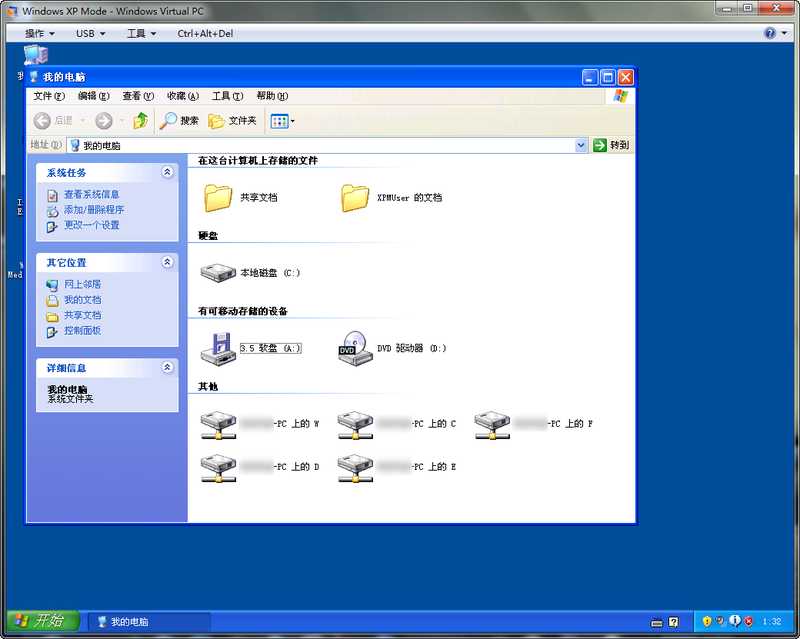Click the Forward arrow toolbar icon
800x639 pixels.
[x=104, y=121]
